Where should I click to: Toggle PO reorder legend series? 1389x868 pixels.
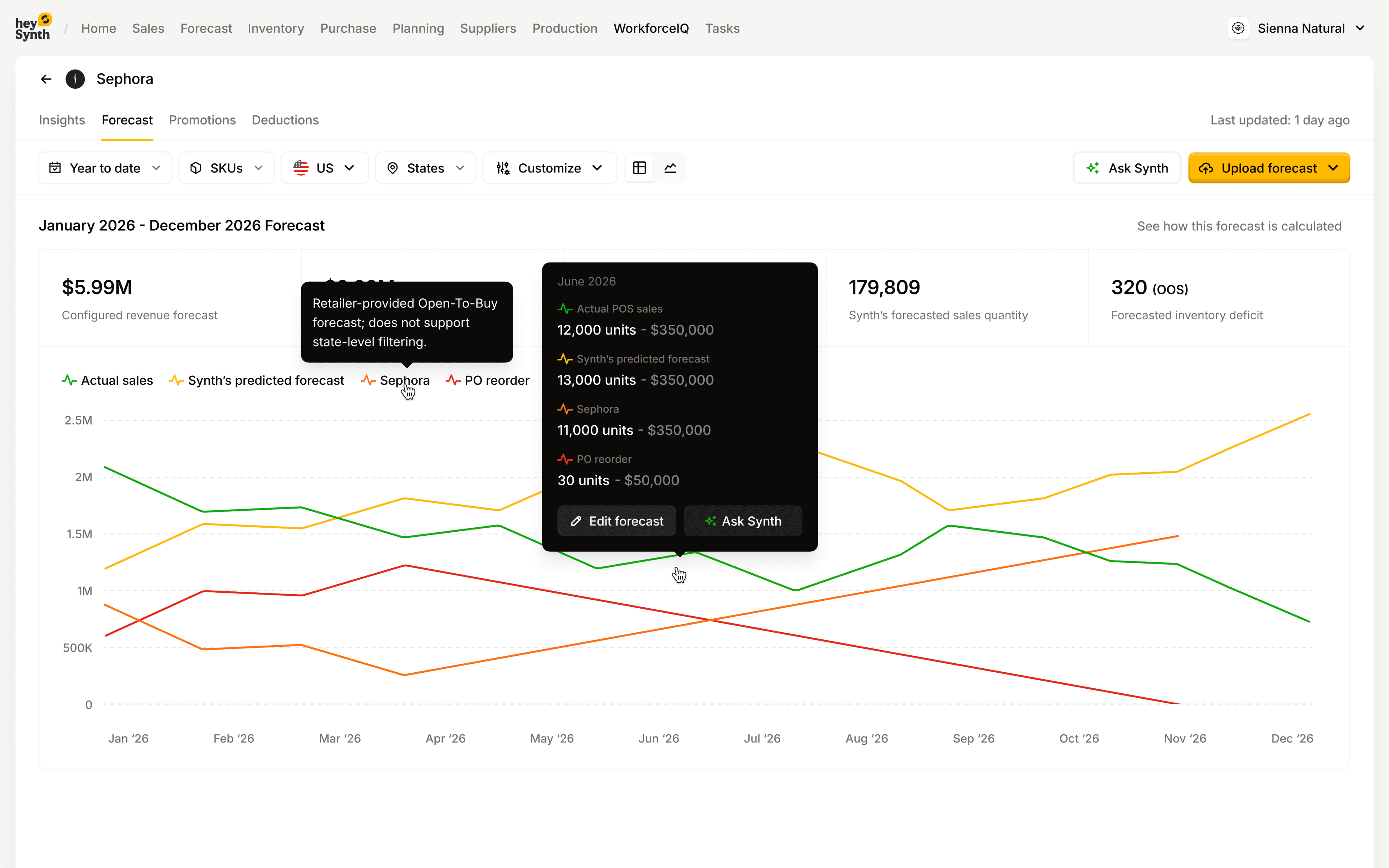tap(487, 380)
